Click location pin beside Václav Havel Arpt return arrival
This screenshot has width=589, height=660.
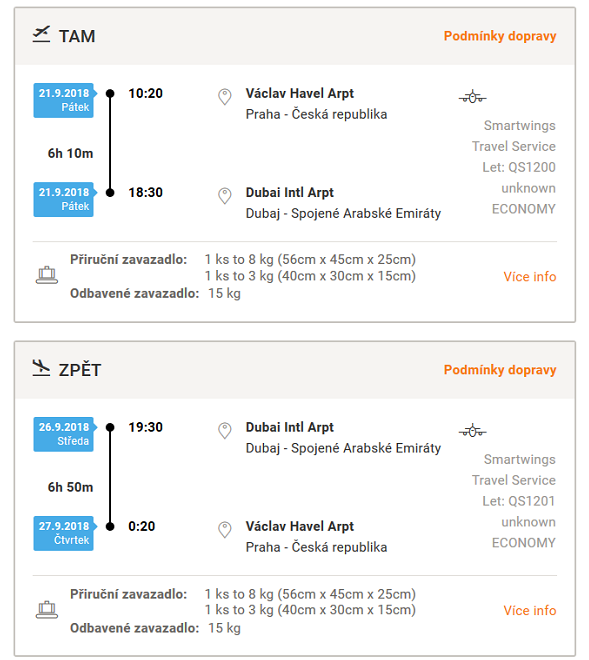[225, 530]
